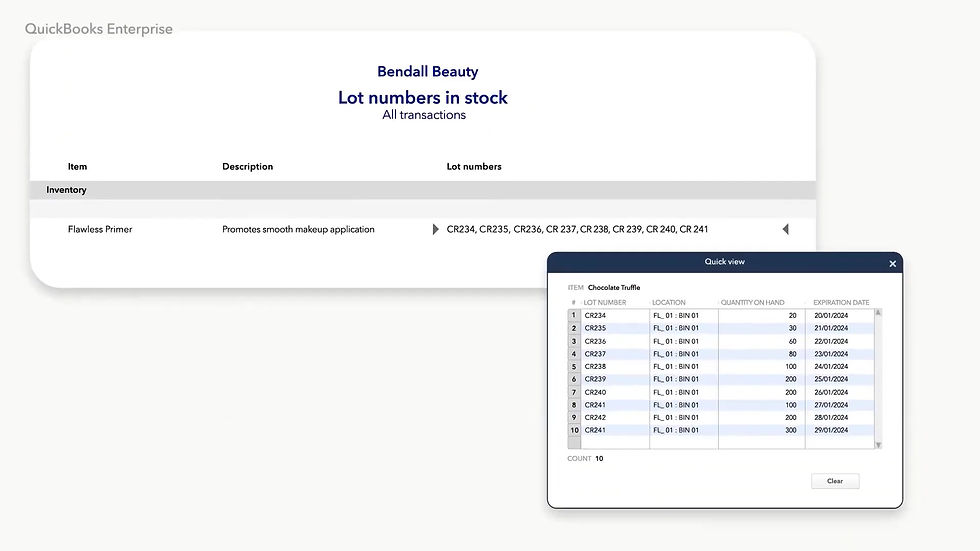Viewport: 980px width, 551px height.
Task: Click the QUANTITY ON HAND column header
Action: [752, 302]
